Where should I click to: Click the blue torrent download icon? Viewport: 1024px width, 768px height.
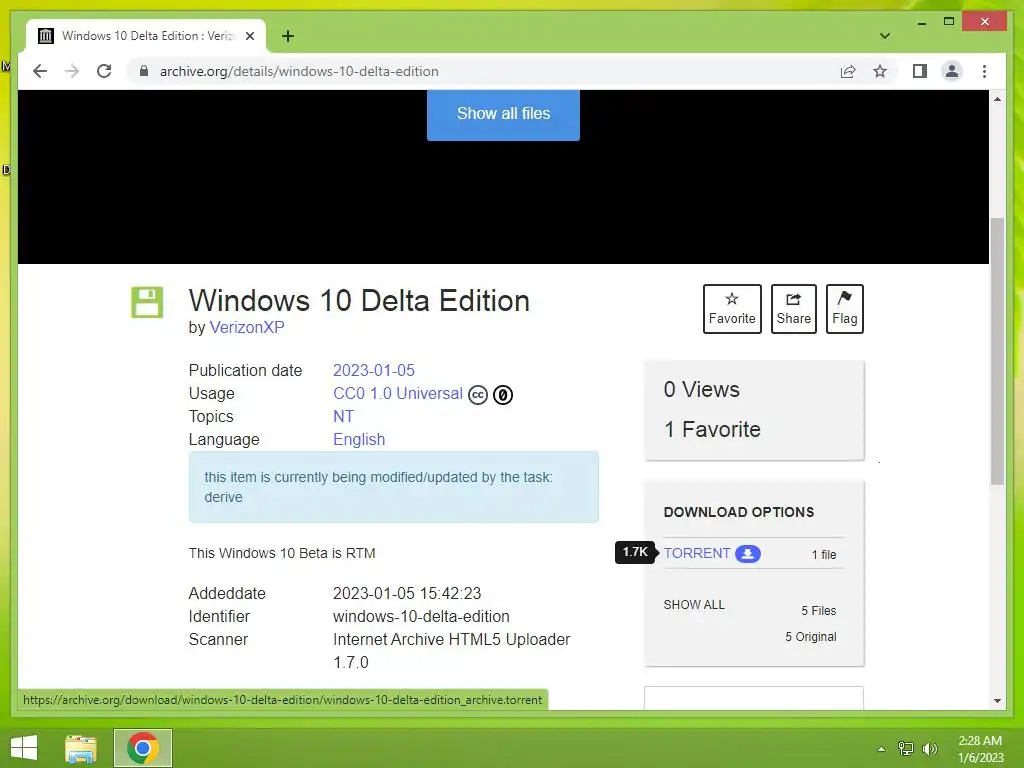(748, 554)
